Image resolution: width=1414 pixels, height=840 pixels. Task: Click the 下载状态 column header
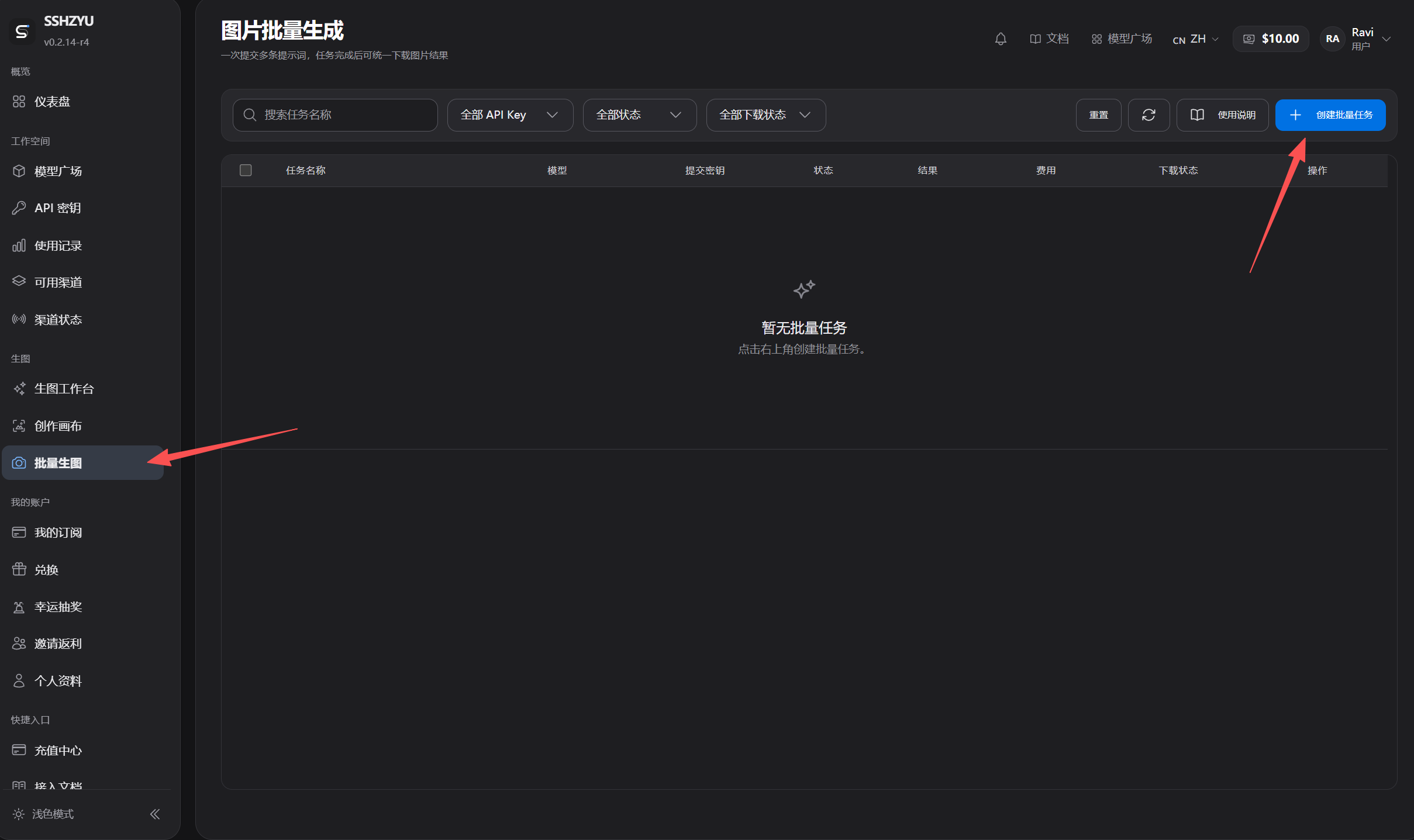[1178, 170]
